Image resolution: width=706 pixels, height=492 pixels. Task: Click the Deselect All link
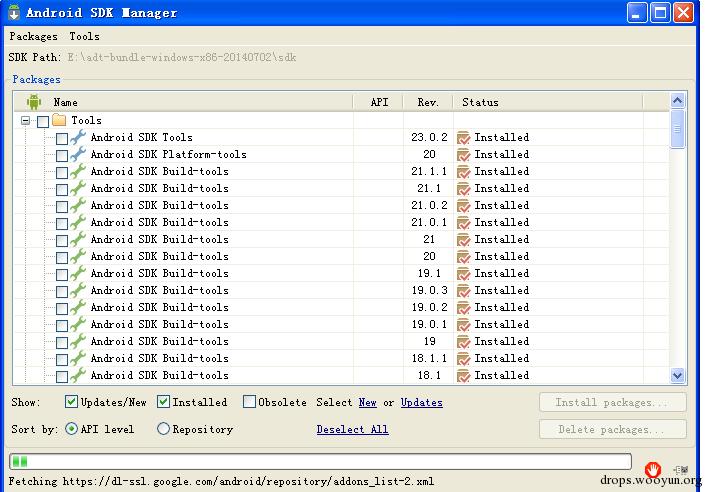(x=352, y=429)
